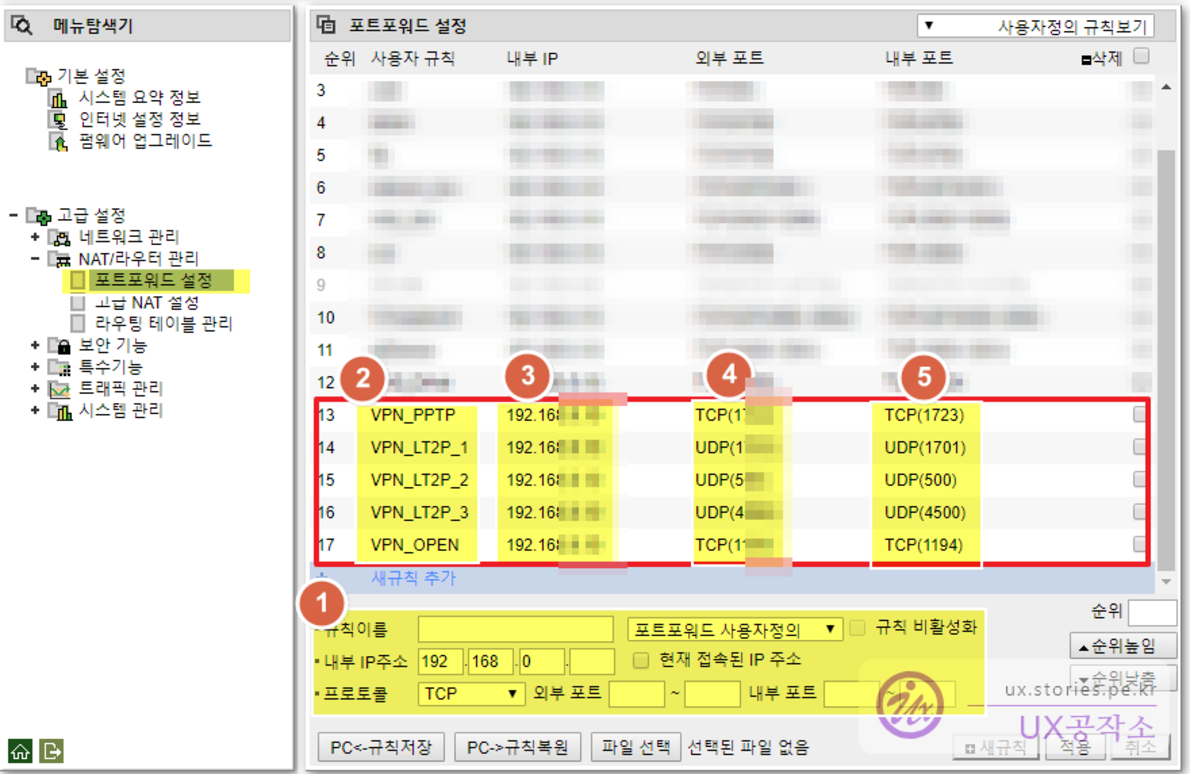Select 라우팅 테이블 관리 in the tree
Image resolution: width=1190 pixels, height=774 pixels.
163,324
